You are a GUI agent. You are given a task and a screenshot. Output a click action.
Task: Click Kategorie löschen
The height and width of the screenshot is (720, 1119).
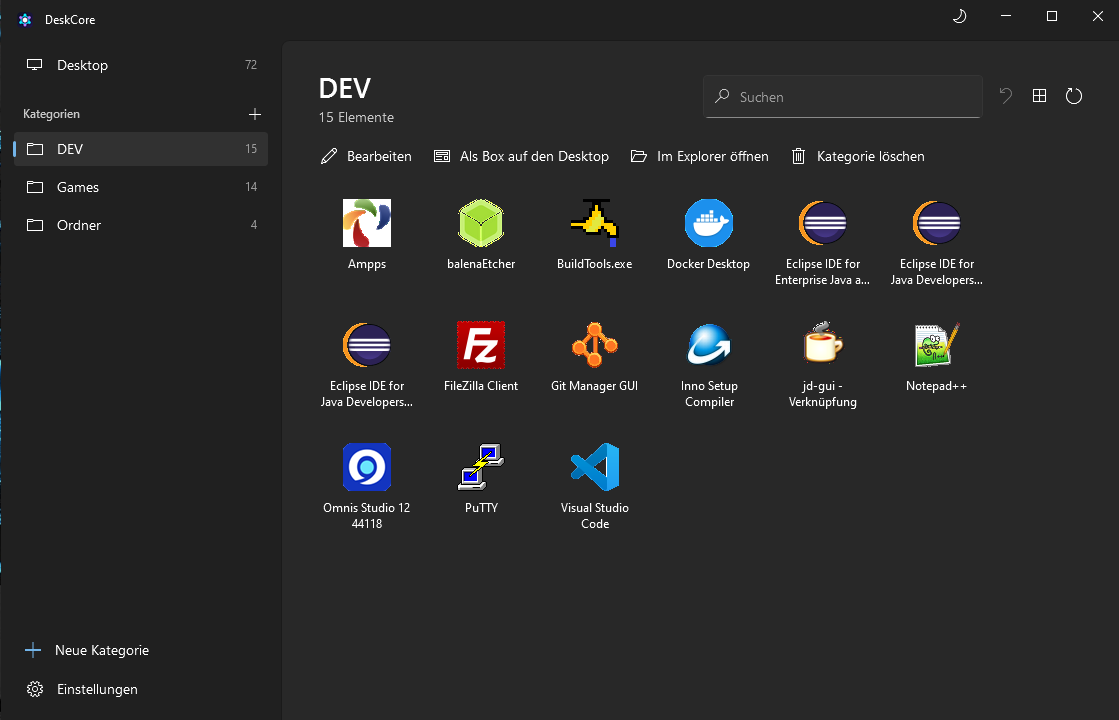[x=858, y=156]
